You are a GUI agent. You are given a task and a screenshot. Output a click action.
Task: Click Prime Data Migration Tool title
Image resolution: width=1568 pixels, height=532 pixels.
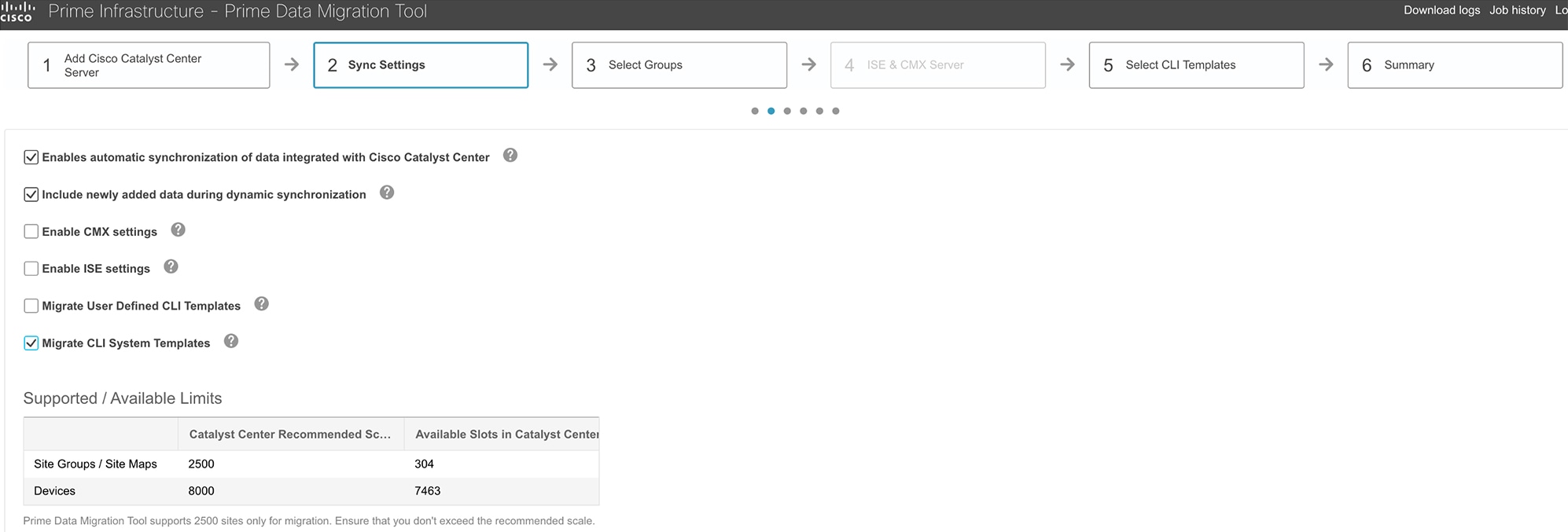[x=237, y=12]
